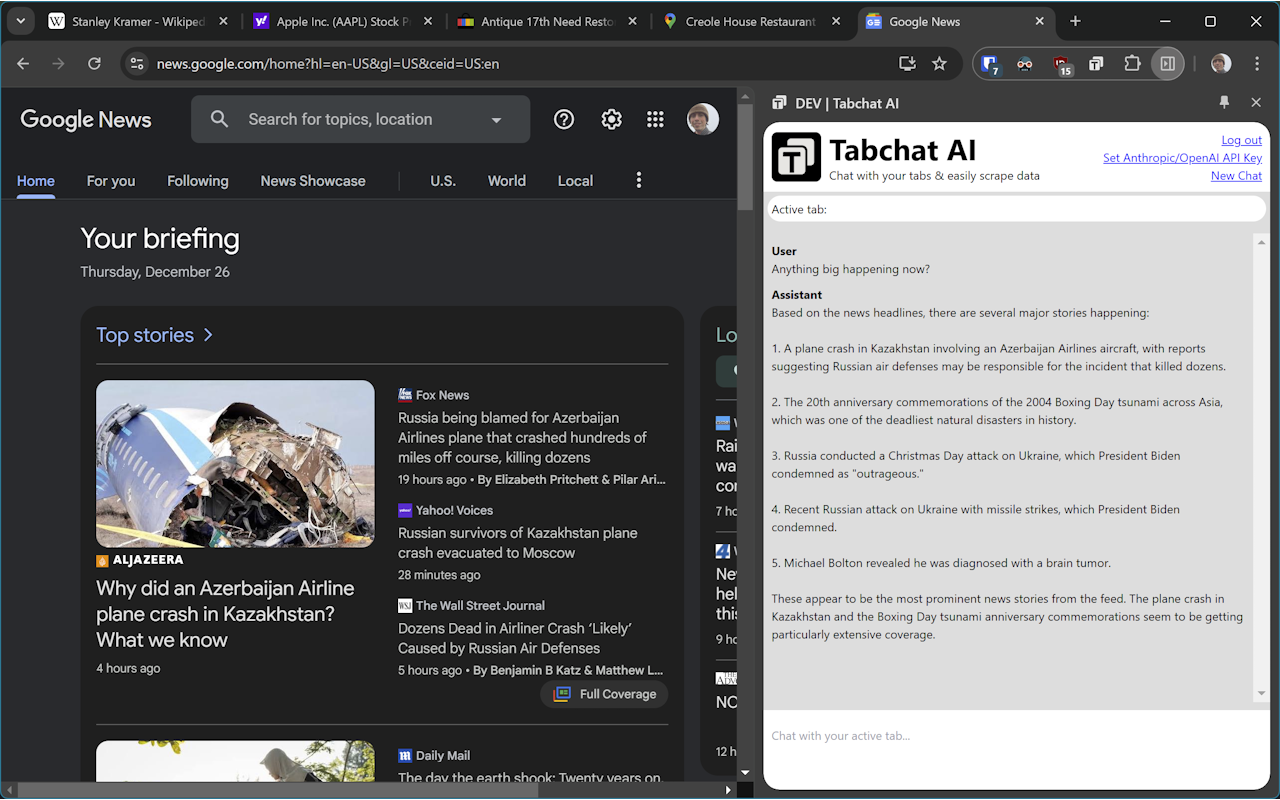Viewport: 1280px width, 800px height.
Task: Click horizontal scrollbar right arrow
Action: [728, 790]
